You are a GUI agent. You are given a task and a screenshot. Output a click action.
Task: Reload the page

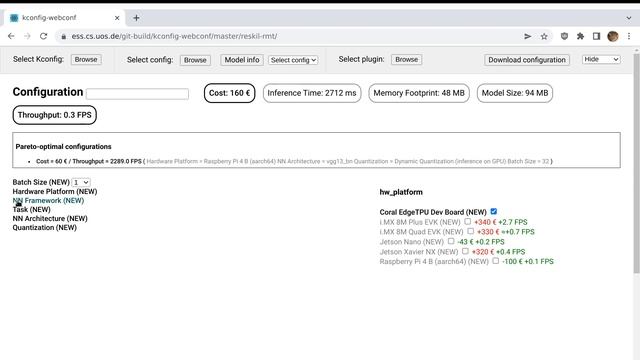coord(43,36)
